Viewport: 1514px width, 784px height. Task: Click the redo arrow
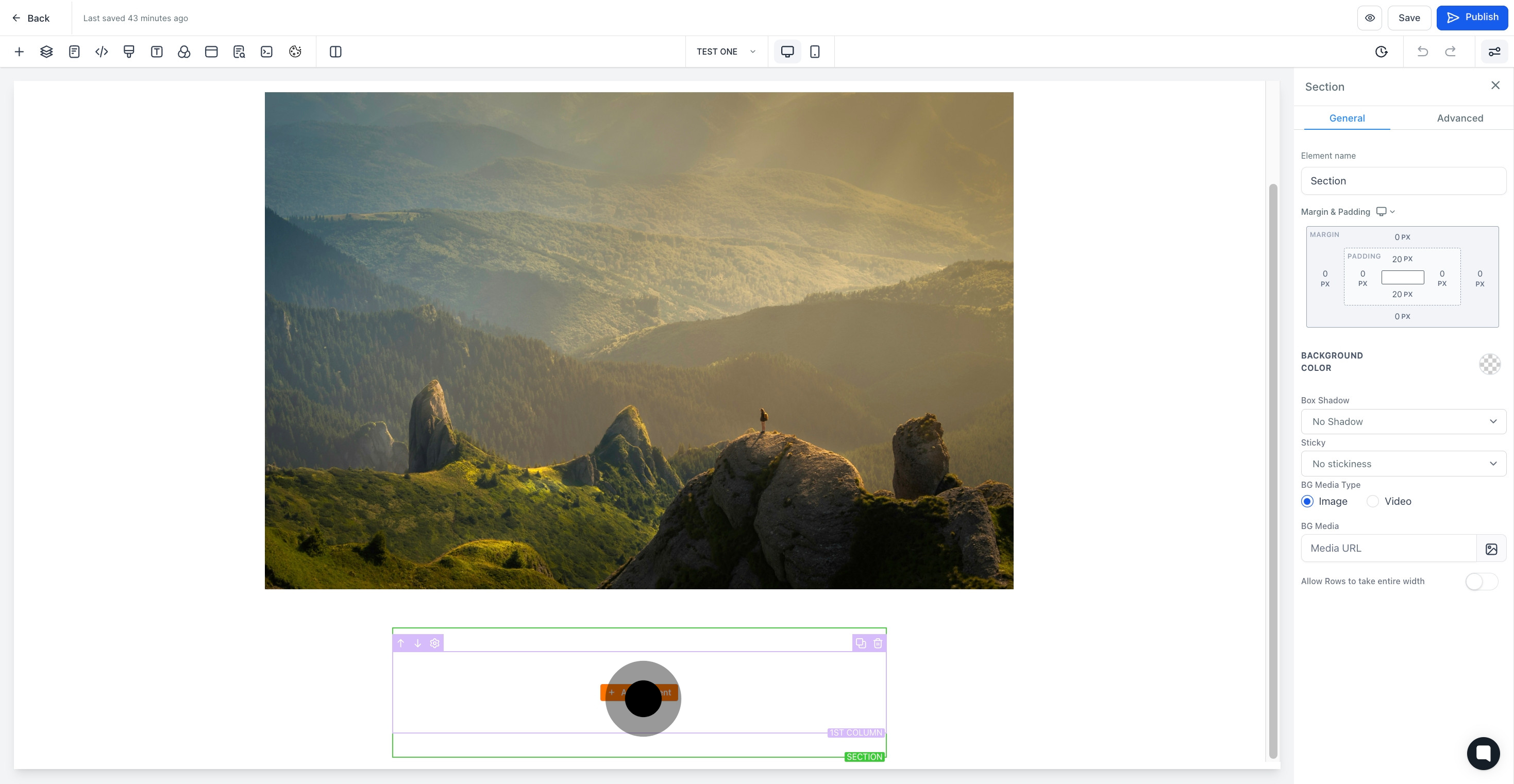pos(1451,52)
